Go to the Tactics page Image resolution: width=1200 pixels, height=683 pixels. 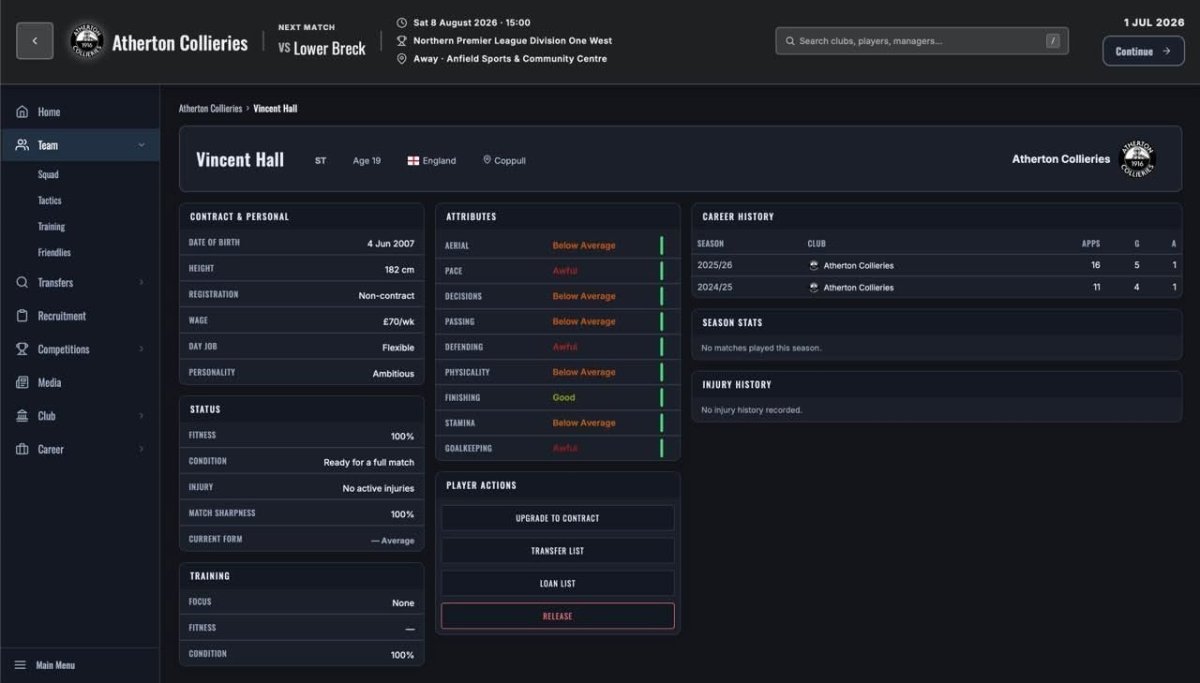[x=49, y=200]
